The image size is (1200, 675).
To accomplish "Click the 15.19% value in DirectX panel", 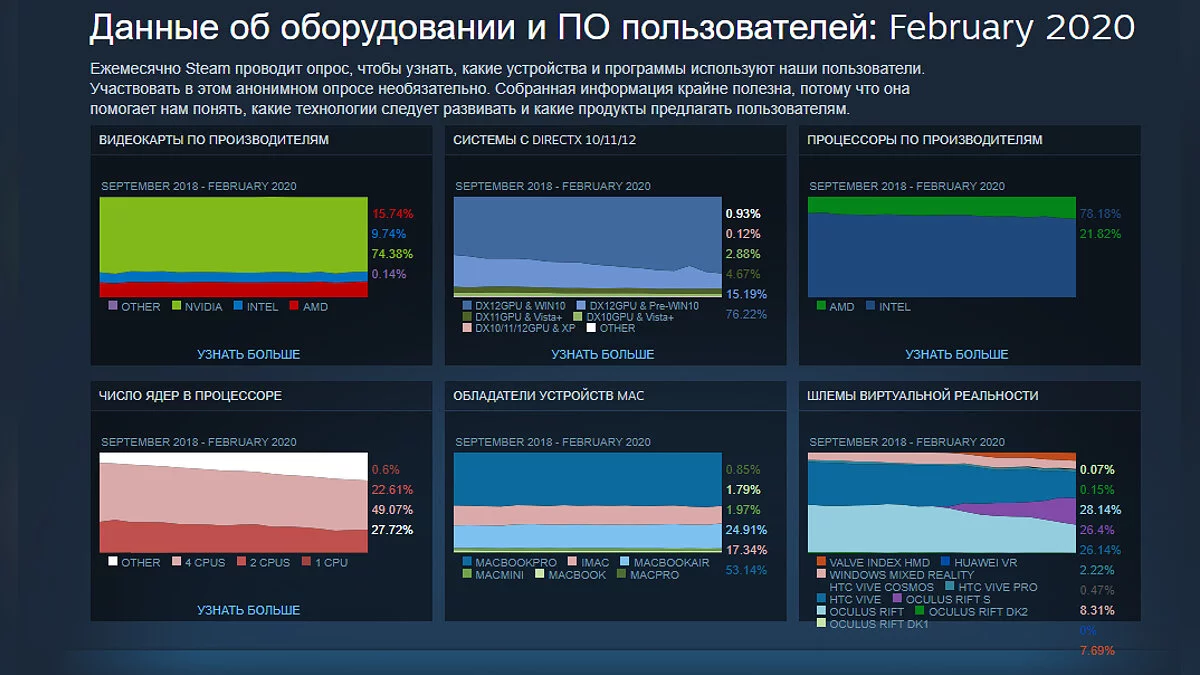I will [746, 293].
